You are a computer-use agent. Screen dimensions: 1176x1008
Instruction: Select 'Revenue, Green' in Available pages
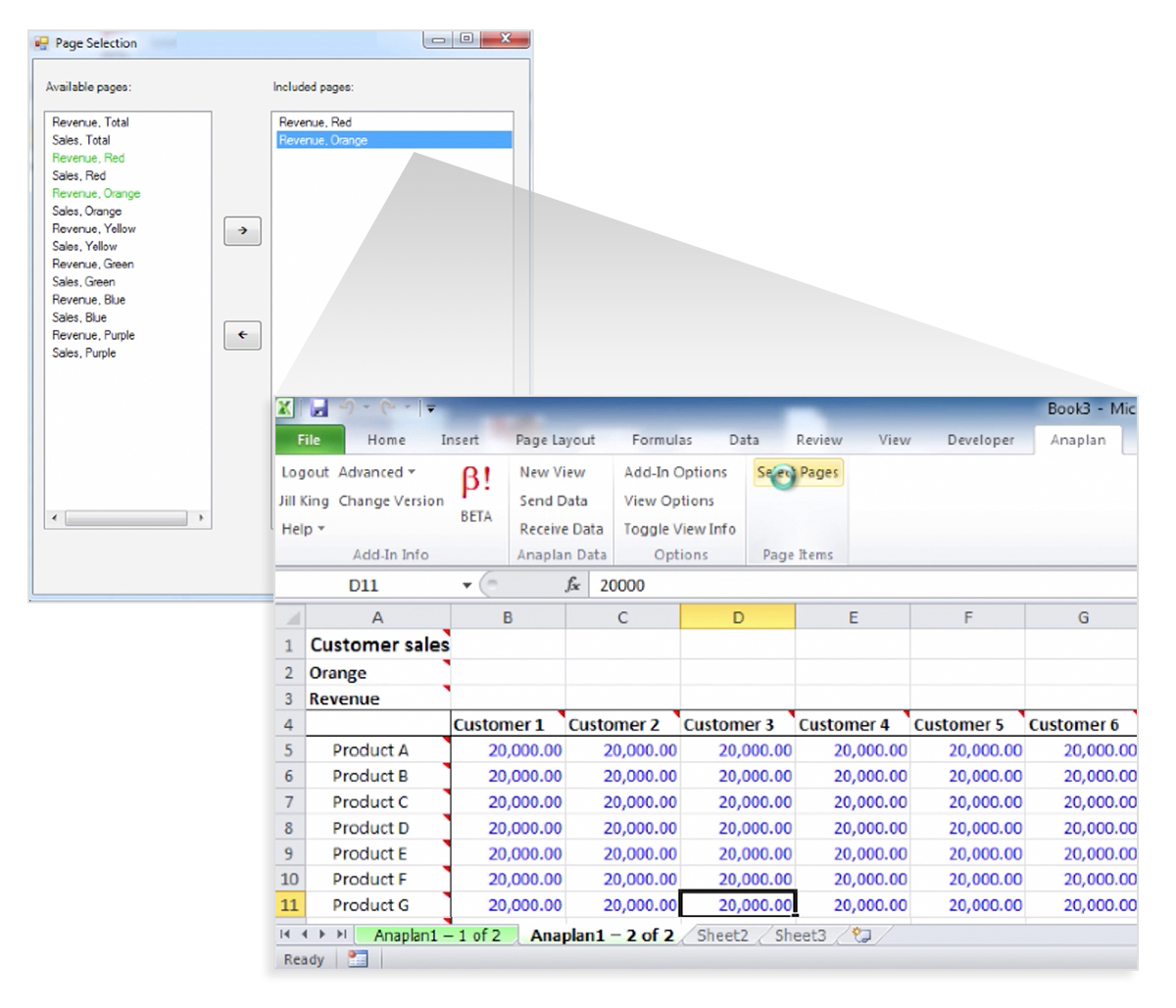[x=93, y=264]
